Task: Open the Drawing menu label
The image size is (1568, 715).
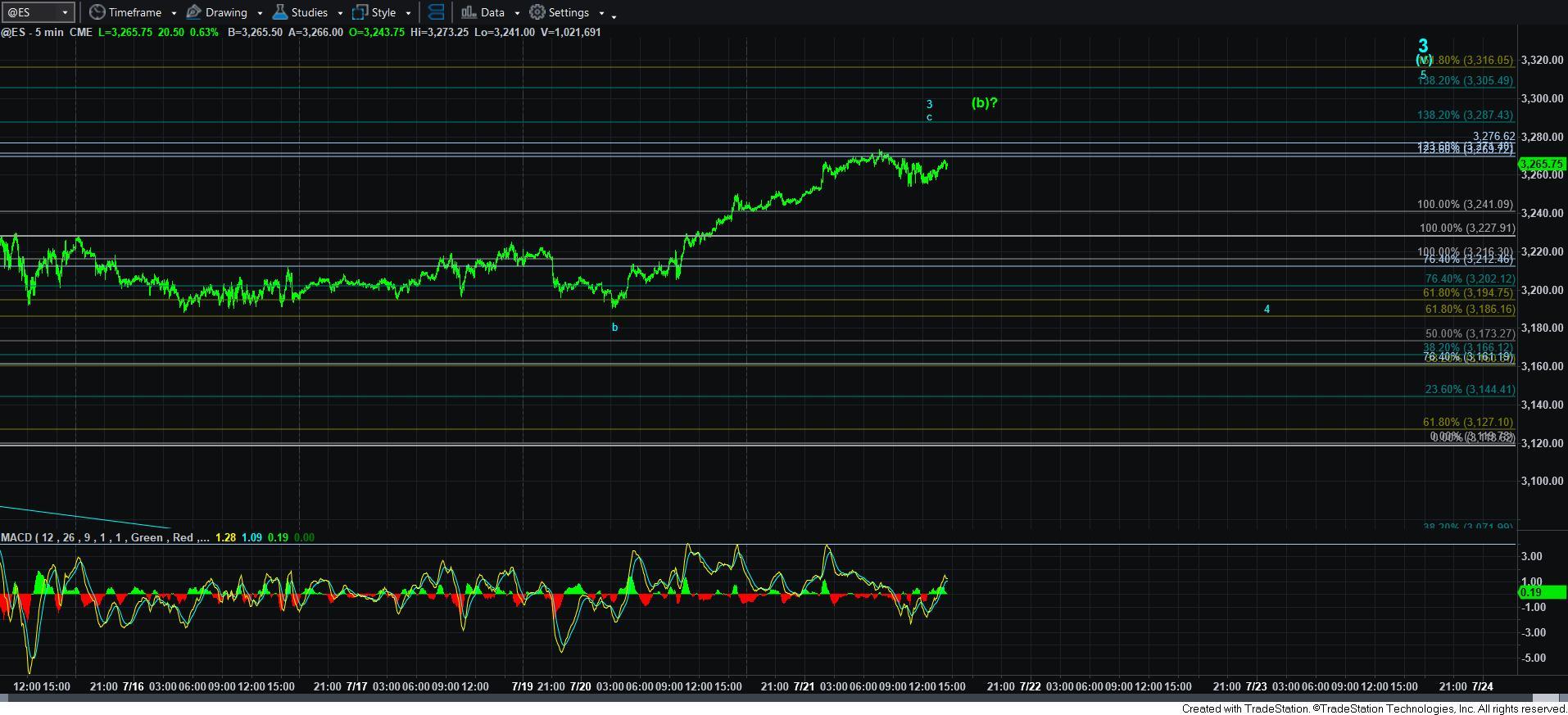Action: 226,12
